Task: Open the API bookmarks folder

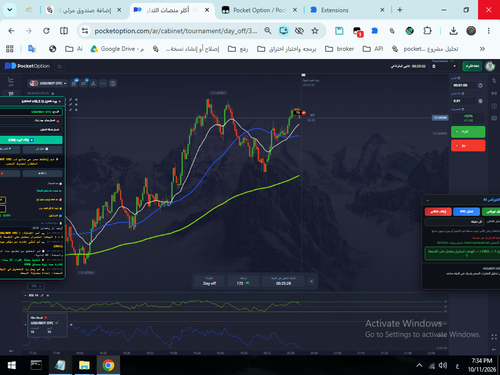Action: (373, 49)
